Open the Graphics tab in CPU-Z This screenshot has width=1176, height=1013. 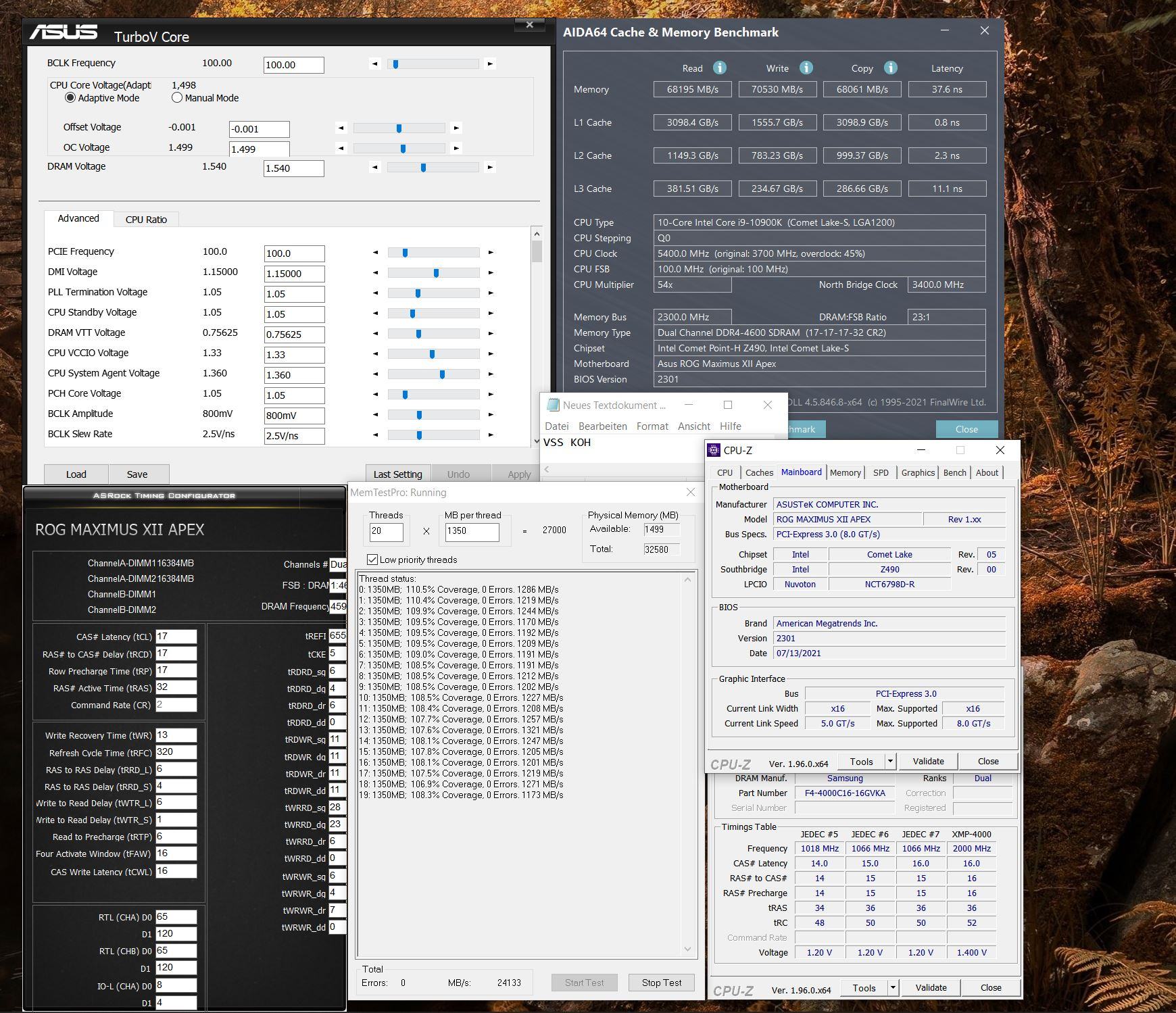(x=917, y=472)
